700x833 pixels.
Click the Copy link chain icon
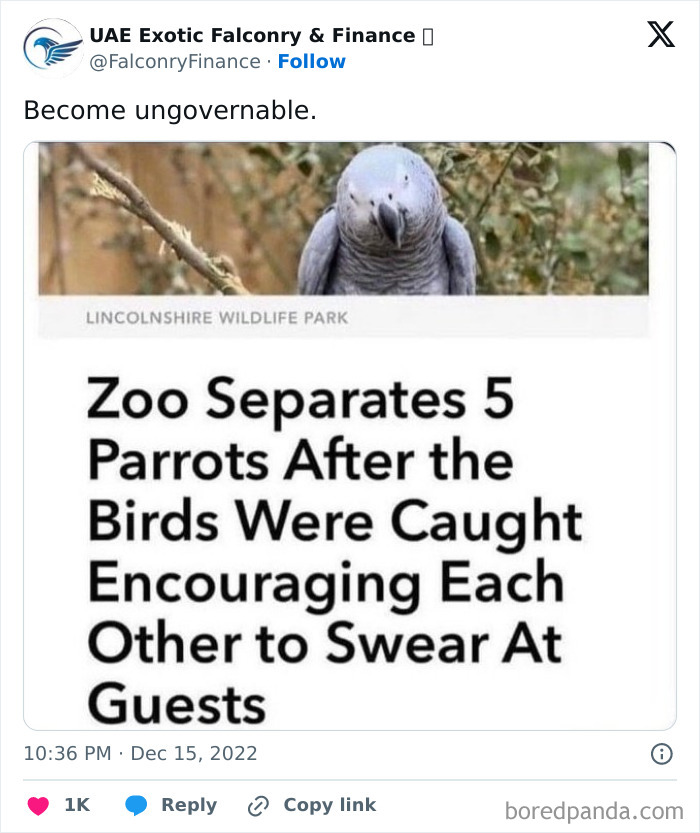tap(257, 805)
